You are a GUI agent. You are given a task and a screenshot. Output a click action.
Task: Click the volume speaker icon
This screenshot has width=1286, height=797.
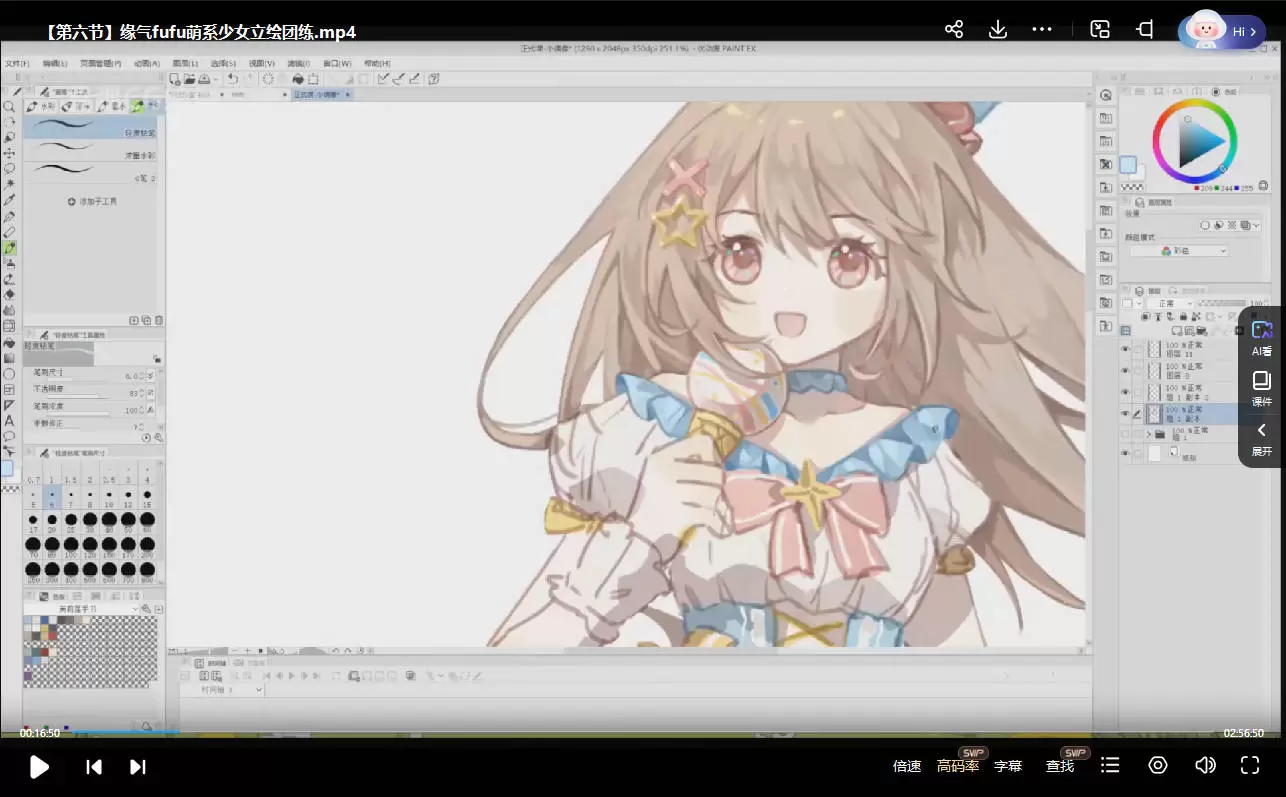(1205, 765)
